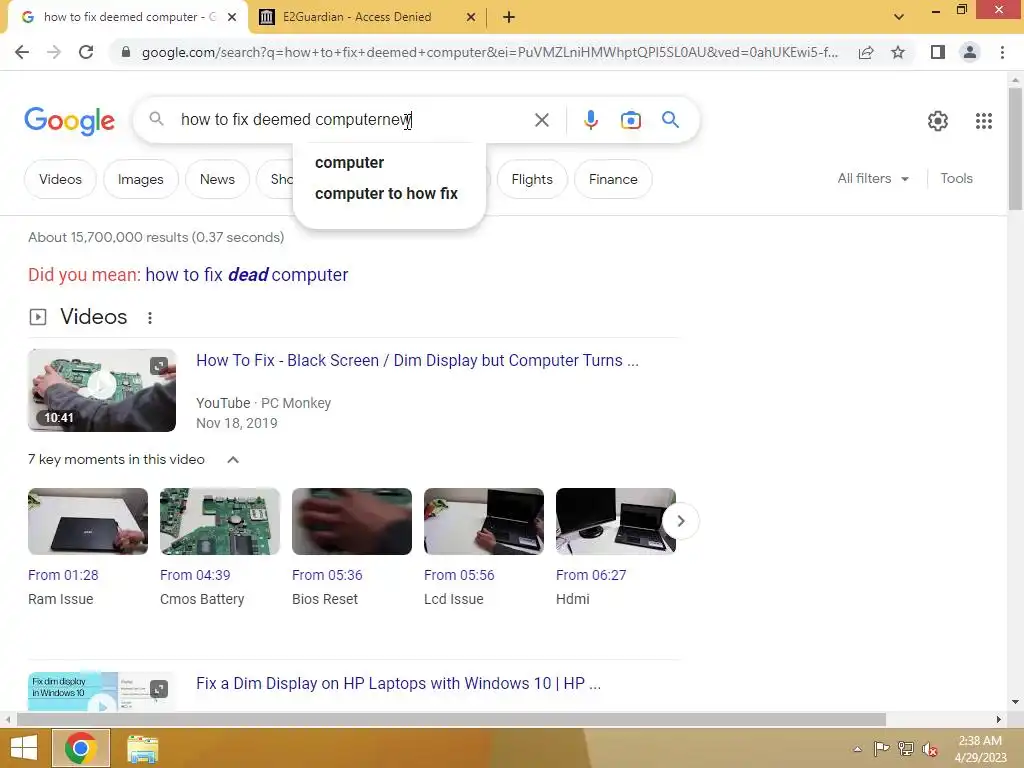Viewport: 1024px width, 768px height.
Task: Open 'Fix a Dim Display on HP Laptops' link
Action: click(398, 684)
